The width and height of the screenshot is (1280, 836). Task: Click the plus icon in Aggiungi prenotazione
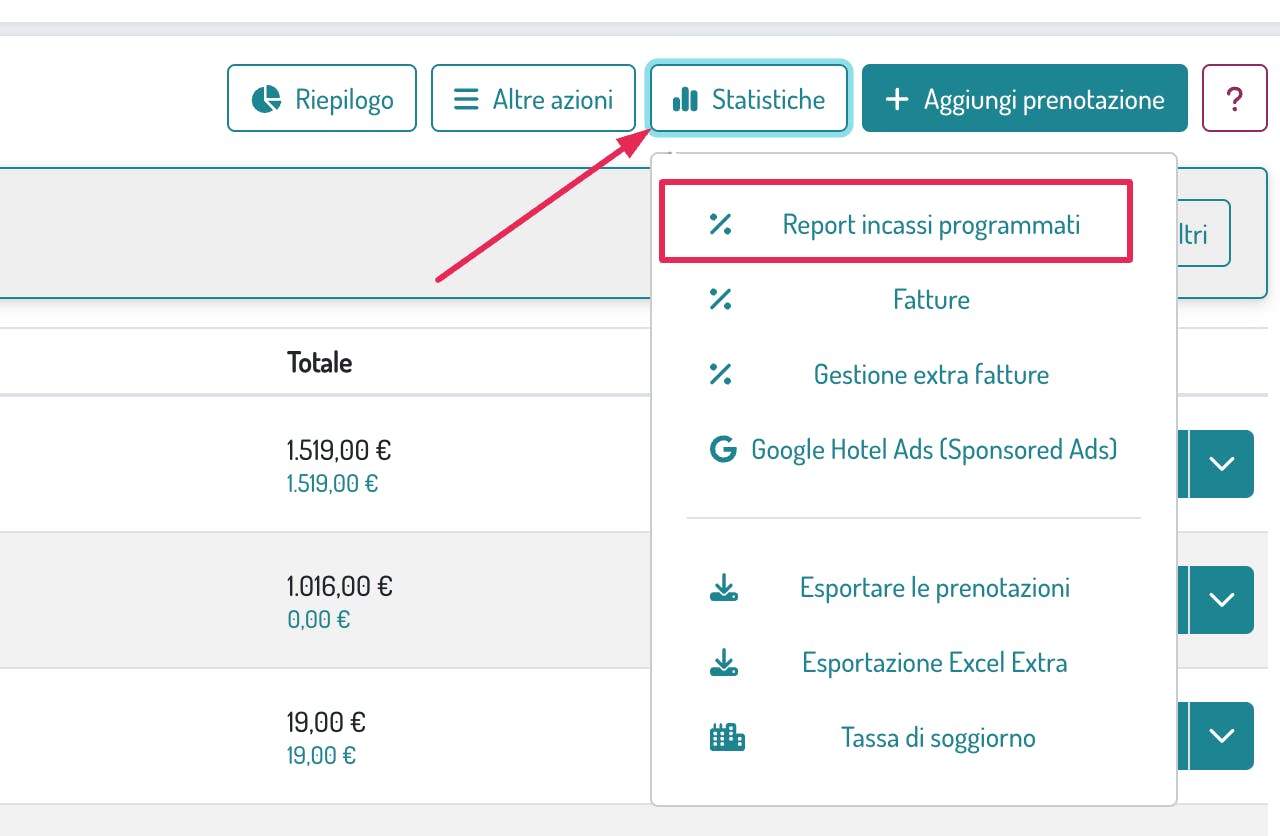pos(897,99)
